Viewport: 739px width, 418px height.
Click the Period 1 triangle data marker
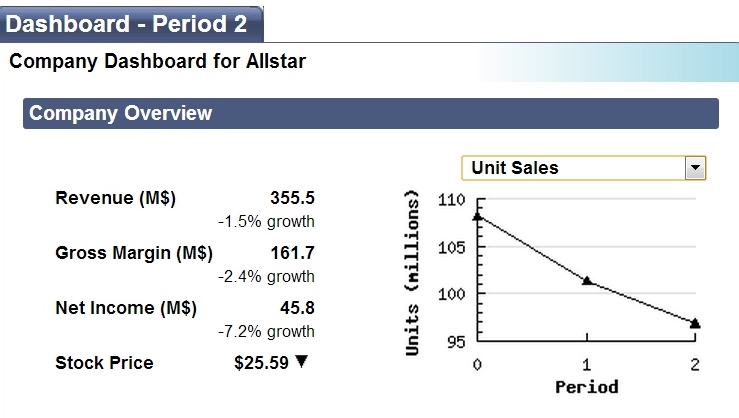(x=587, y=280)
